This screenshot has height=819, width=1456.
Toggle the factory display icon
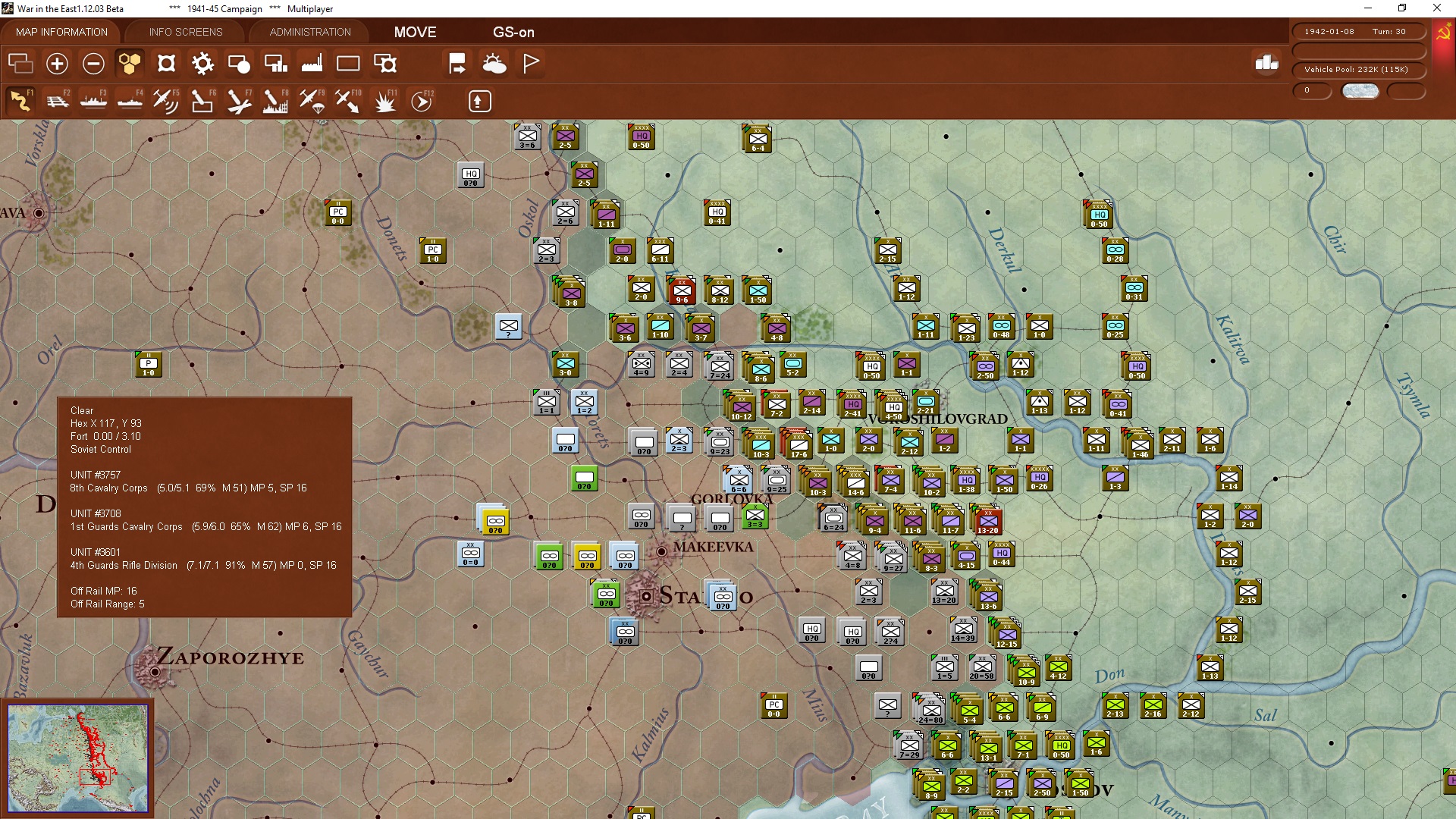[312, 64]
